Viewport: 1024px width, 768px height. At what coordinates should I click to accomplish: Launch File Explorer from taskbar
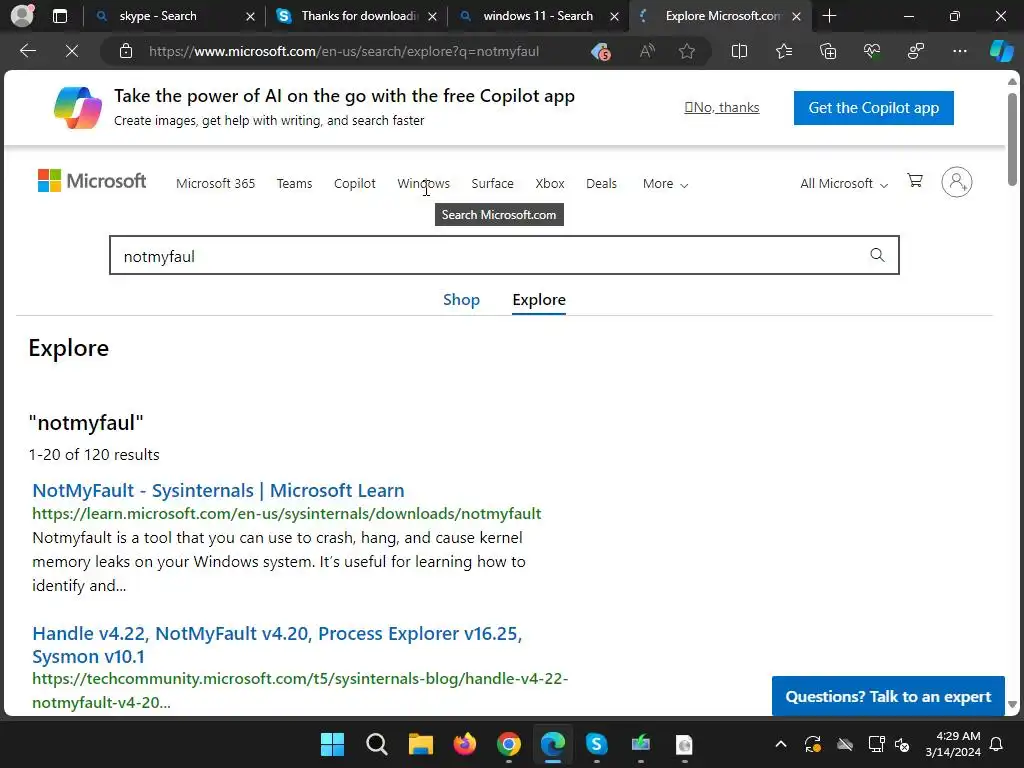[421, 744]
